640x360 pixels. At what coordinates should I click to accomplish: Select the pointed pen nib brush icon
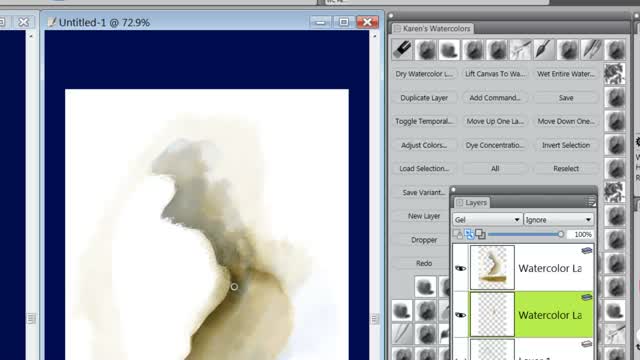[544, 50]
